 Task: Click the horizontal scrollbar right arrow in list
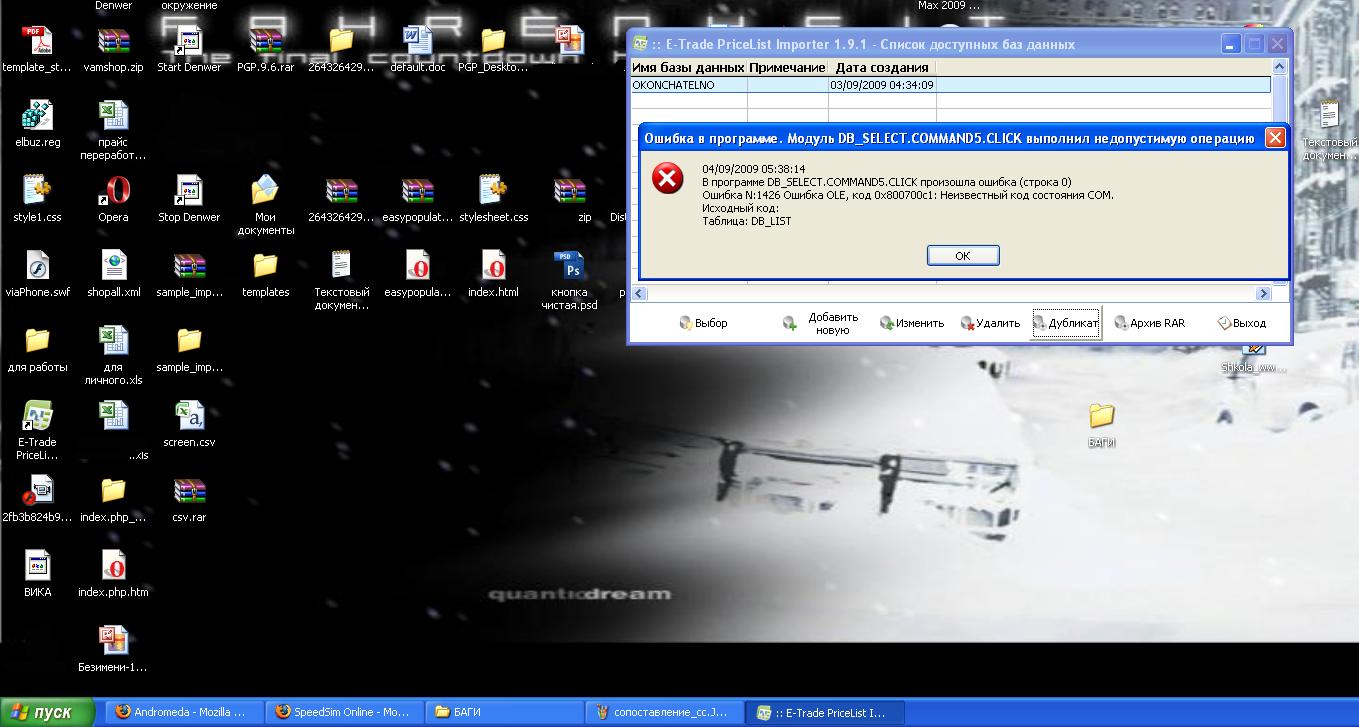coord(1263,293)
